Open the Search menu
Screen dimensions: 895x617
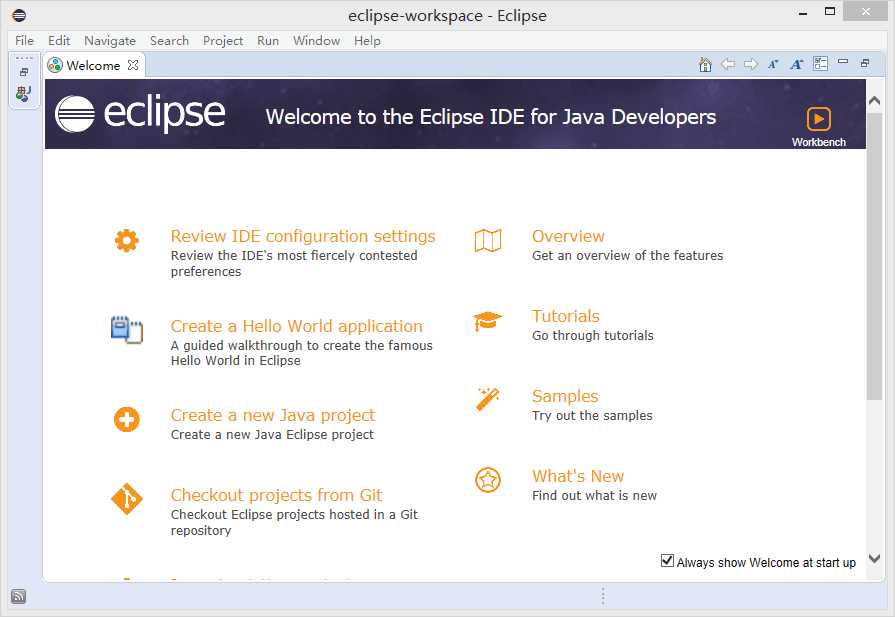(169, 41)
